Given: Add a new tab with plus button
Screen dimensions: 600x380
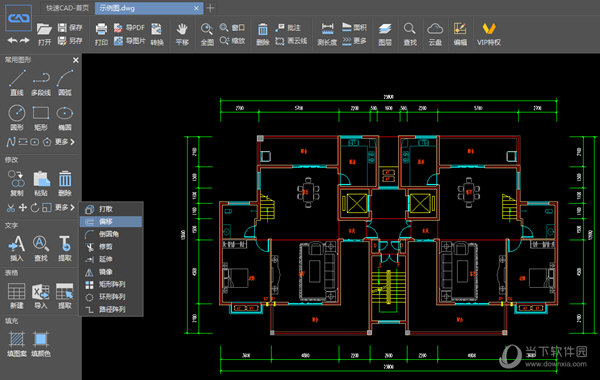Looking at the screenshot, I should pos(210,8).
